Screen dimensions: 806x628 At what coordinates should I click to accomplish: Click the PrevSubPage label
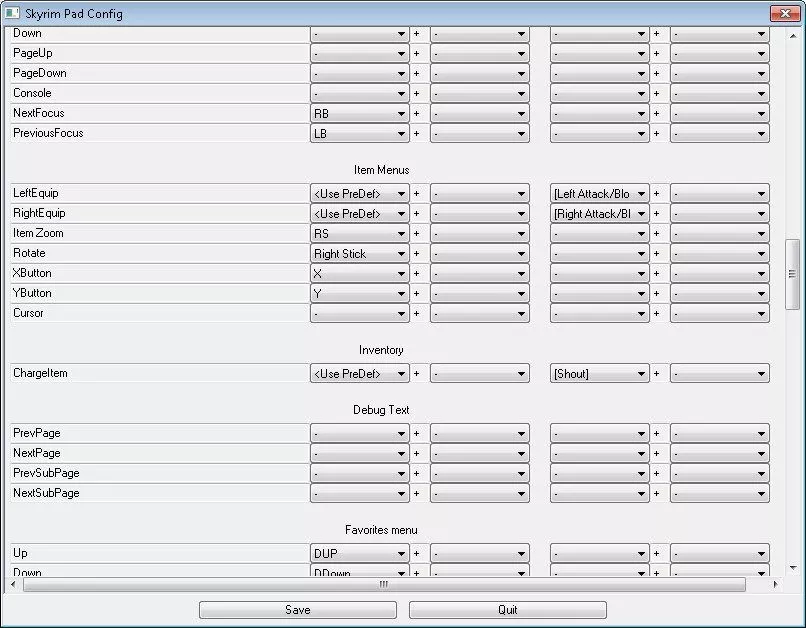tap(46, 473)
